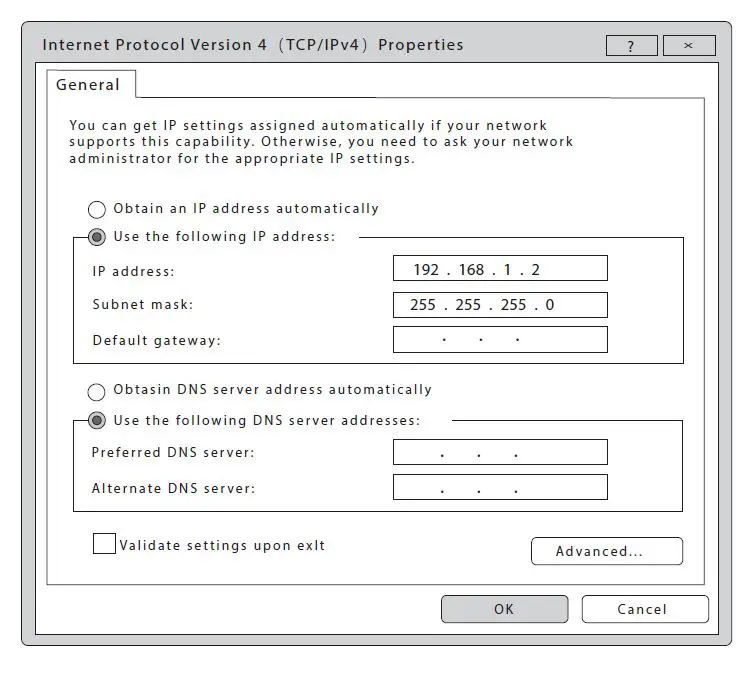
Task: Switch to the General tab
Action: 88,85
